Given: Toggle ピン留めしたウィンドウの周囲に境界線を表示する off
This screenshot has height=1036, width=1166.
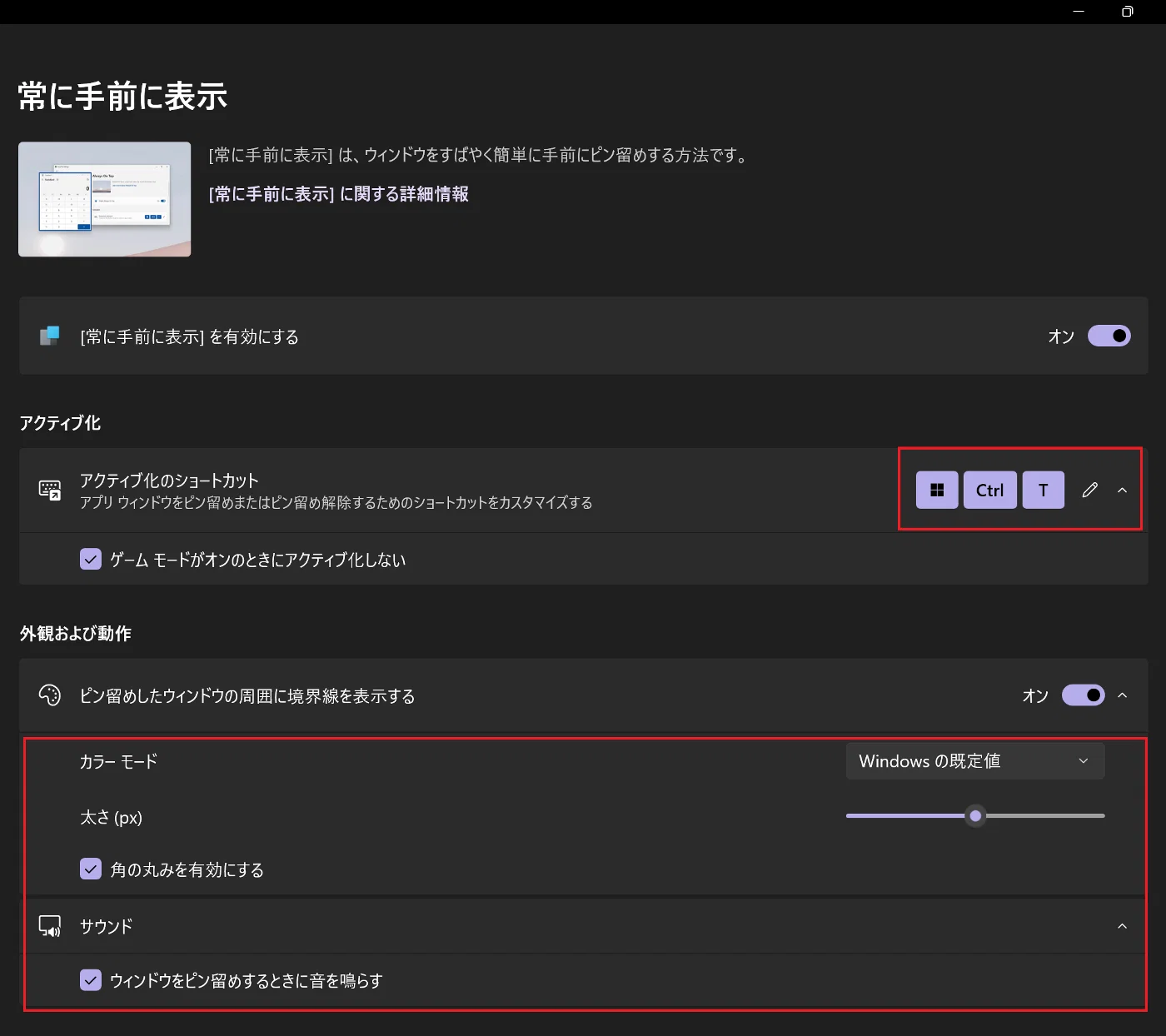Looking at the screenshot, I should [x=1082, y=695].
